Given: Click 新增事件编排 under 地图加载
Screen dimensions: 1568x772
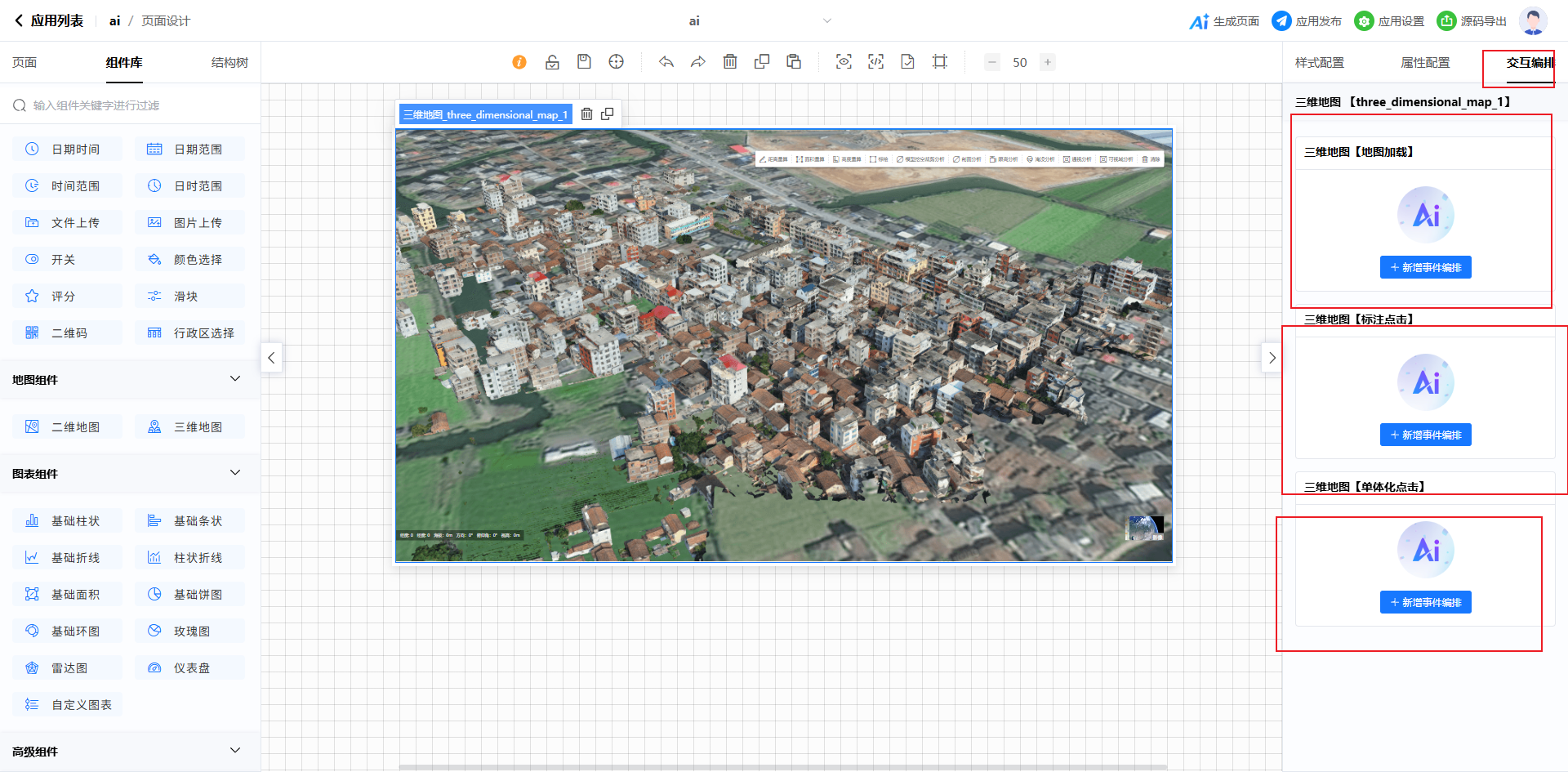Looking at the screenshot, I should 1425,268.
